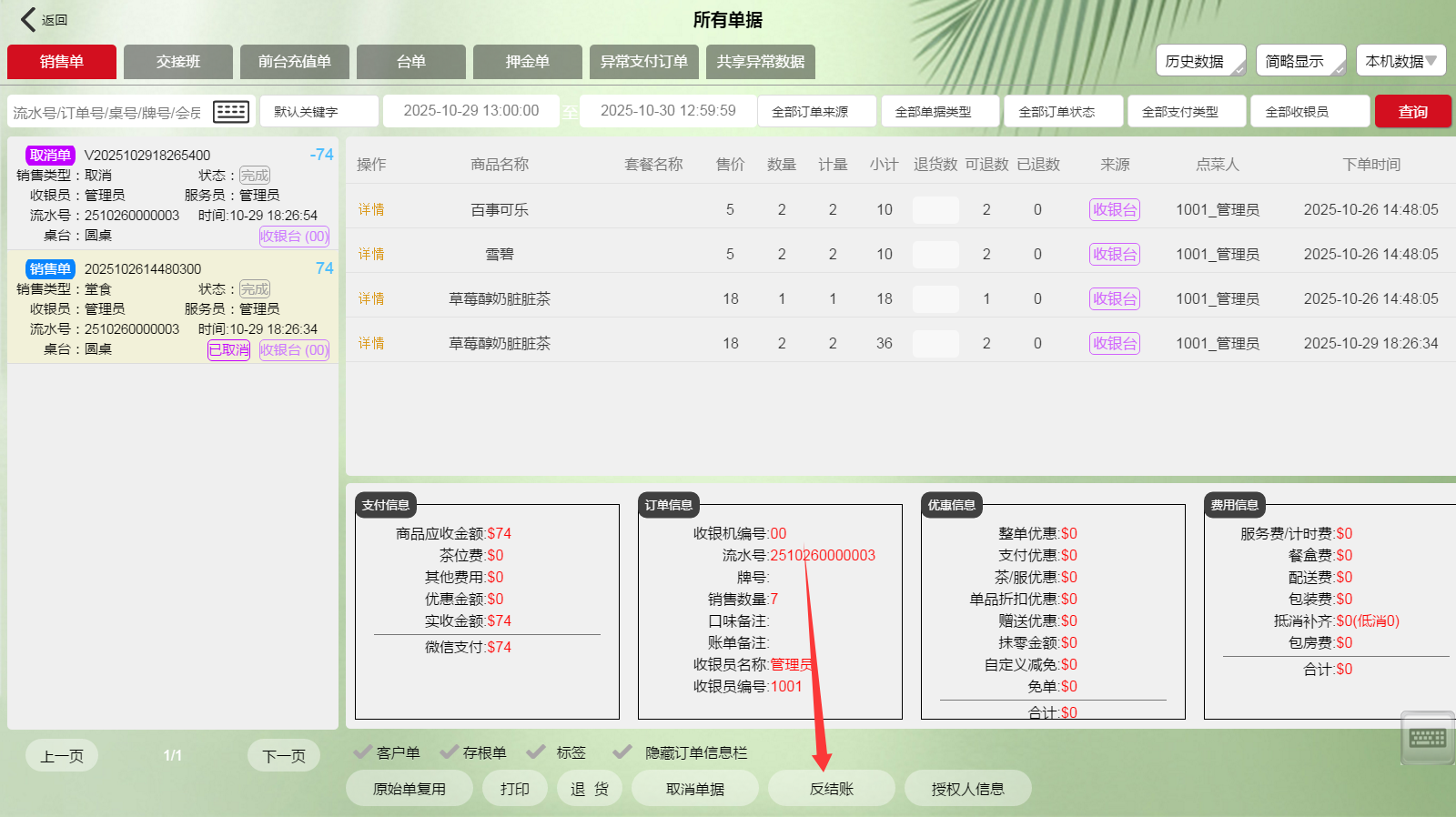Click the floating keyboard icon at bottom right
The image size is (1456, 817).
pos(1427,738)
